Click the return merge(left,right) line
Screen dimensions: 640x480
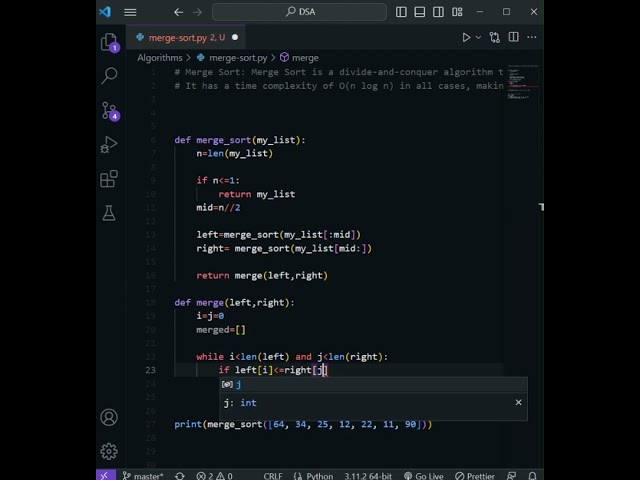(262, 276)
